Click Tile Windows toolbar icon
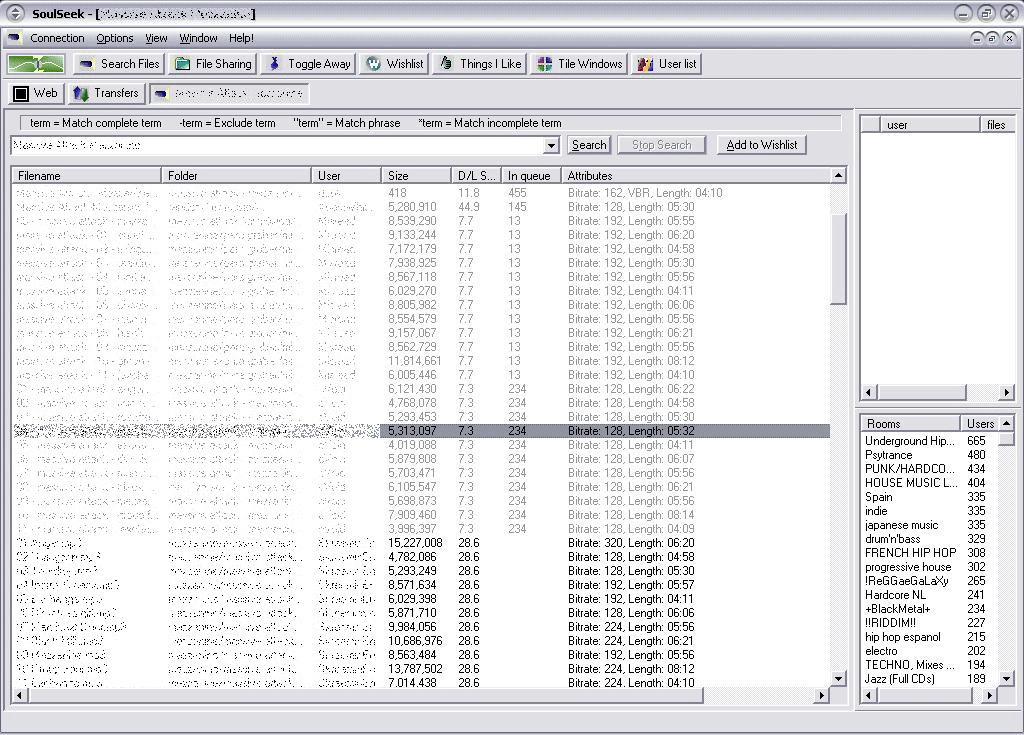This screenshot has width=1024, height=735. click(x=579, y=64)
